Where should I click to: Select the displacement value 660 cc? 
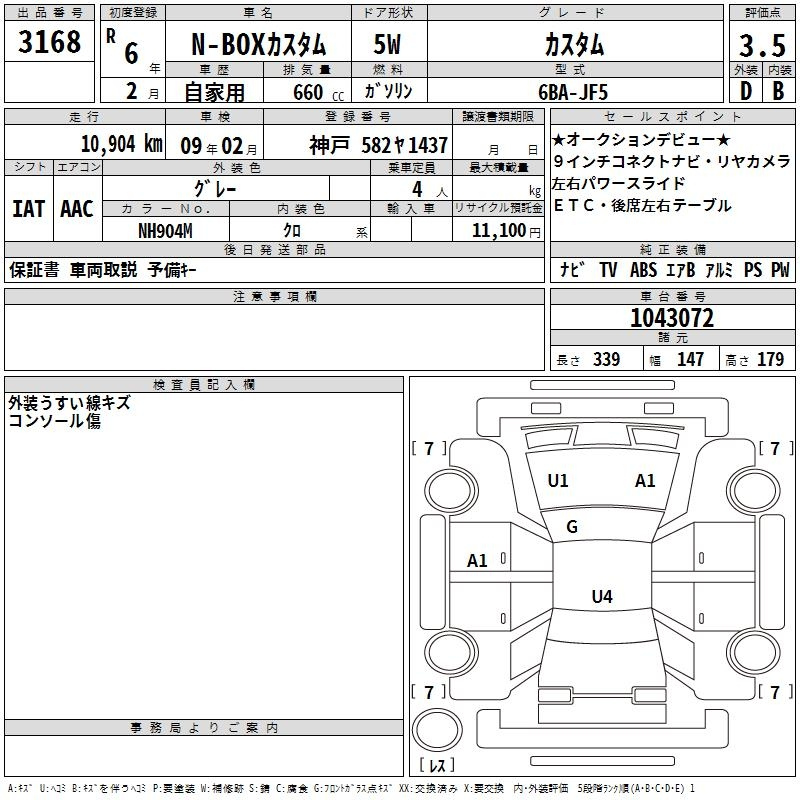pos(318,92)
